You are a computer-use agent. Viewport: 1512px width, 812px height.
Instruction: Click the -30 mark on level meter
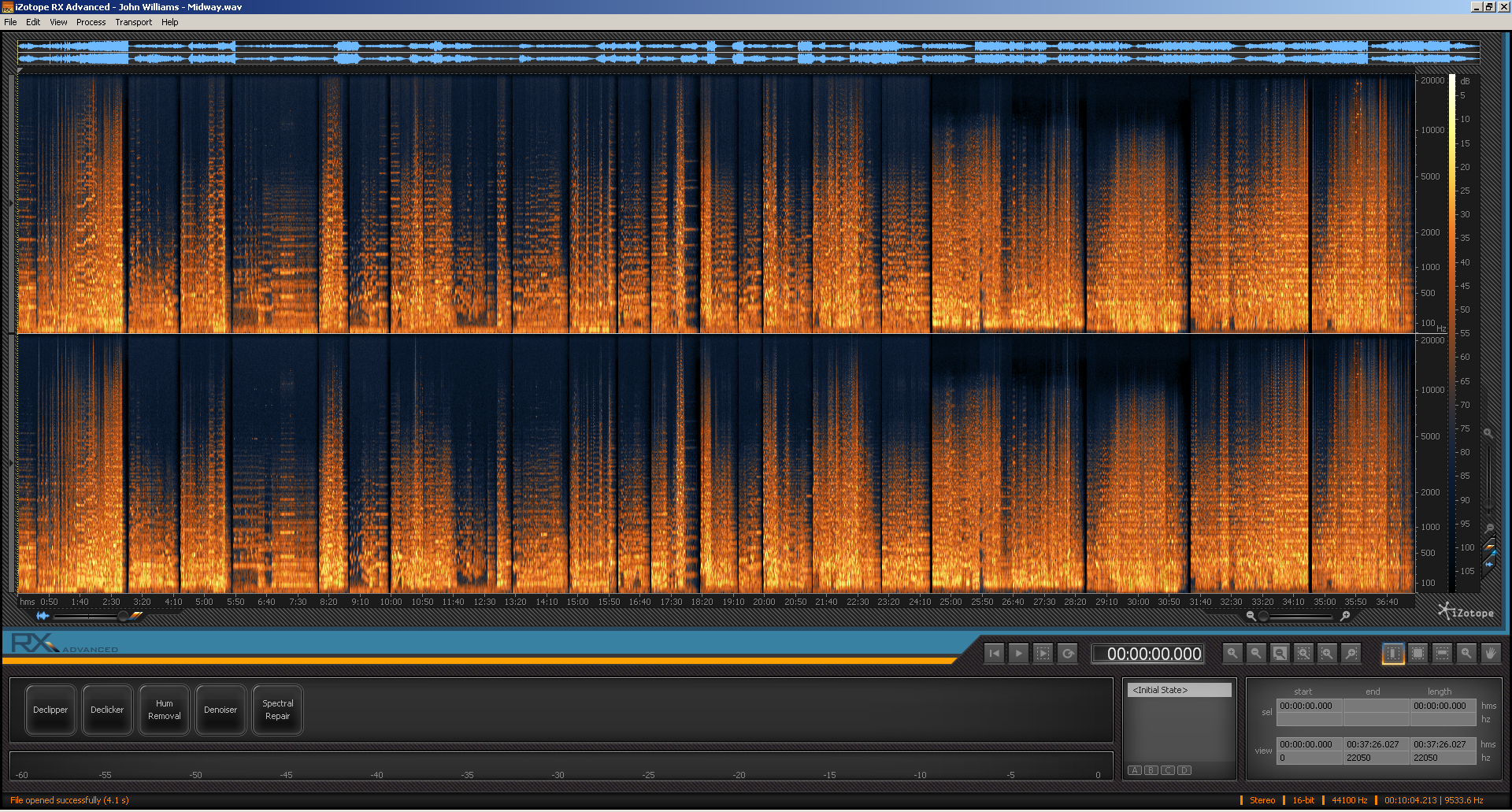(558, 775)
